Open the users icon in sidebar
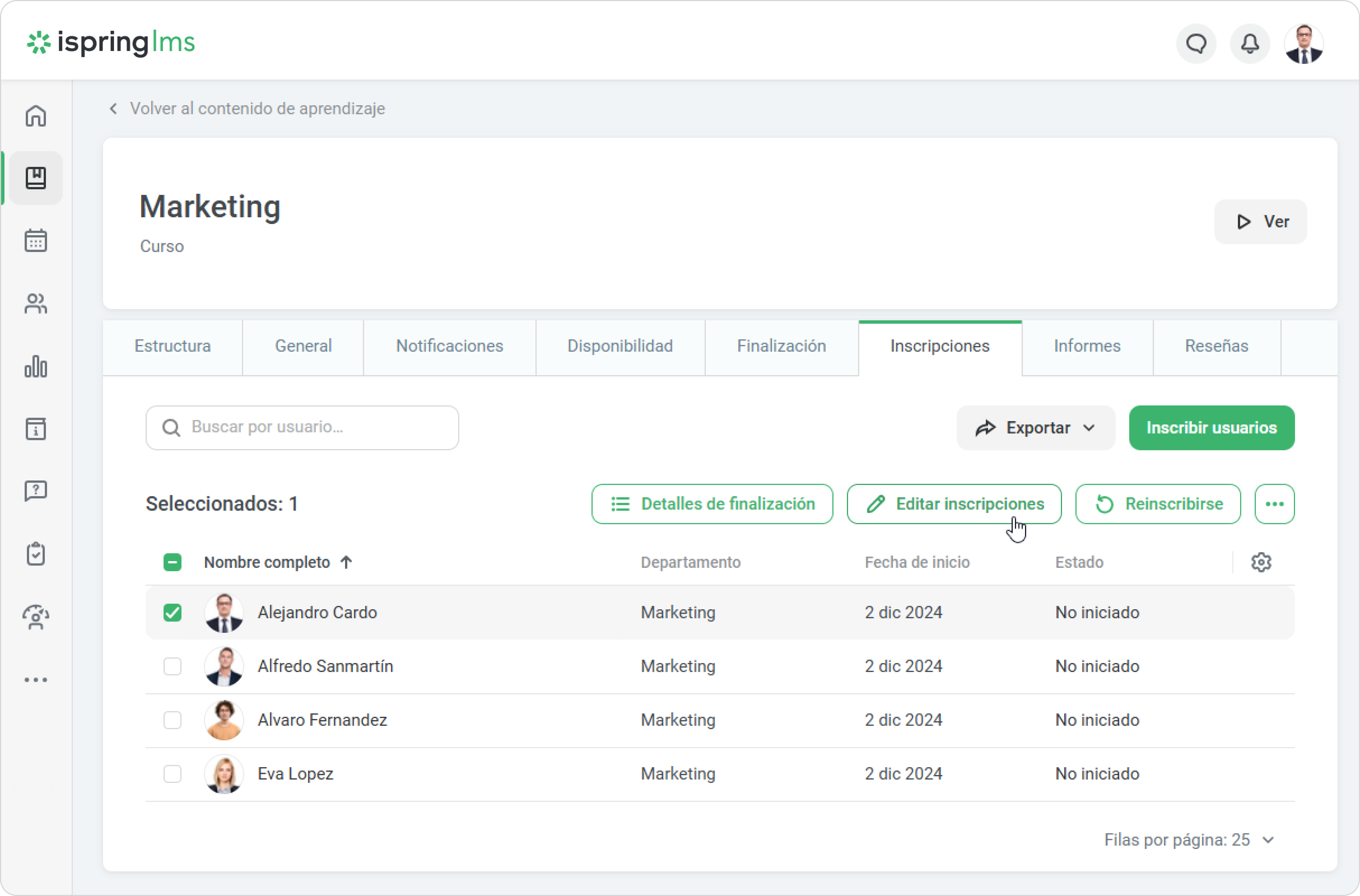The image size is (1360, 896). [x=36, y=304]
